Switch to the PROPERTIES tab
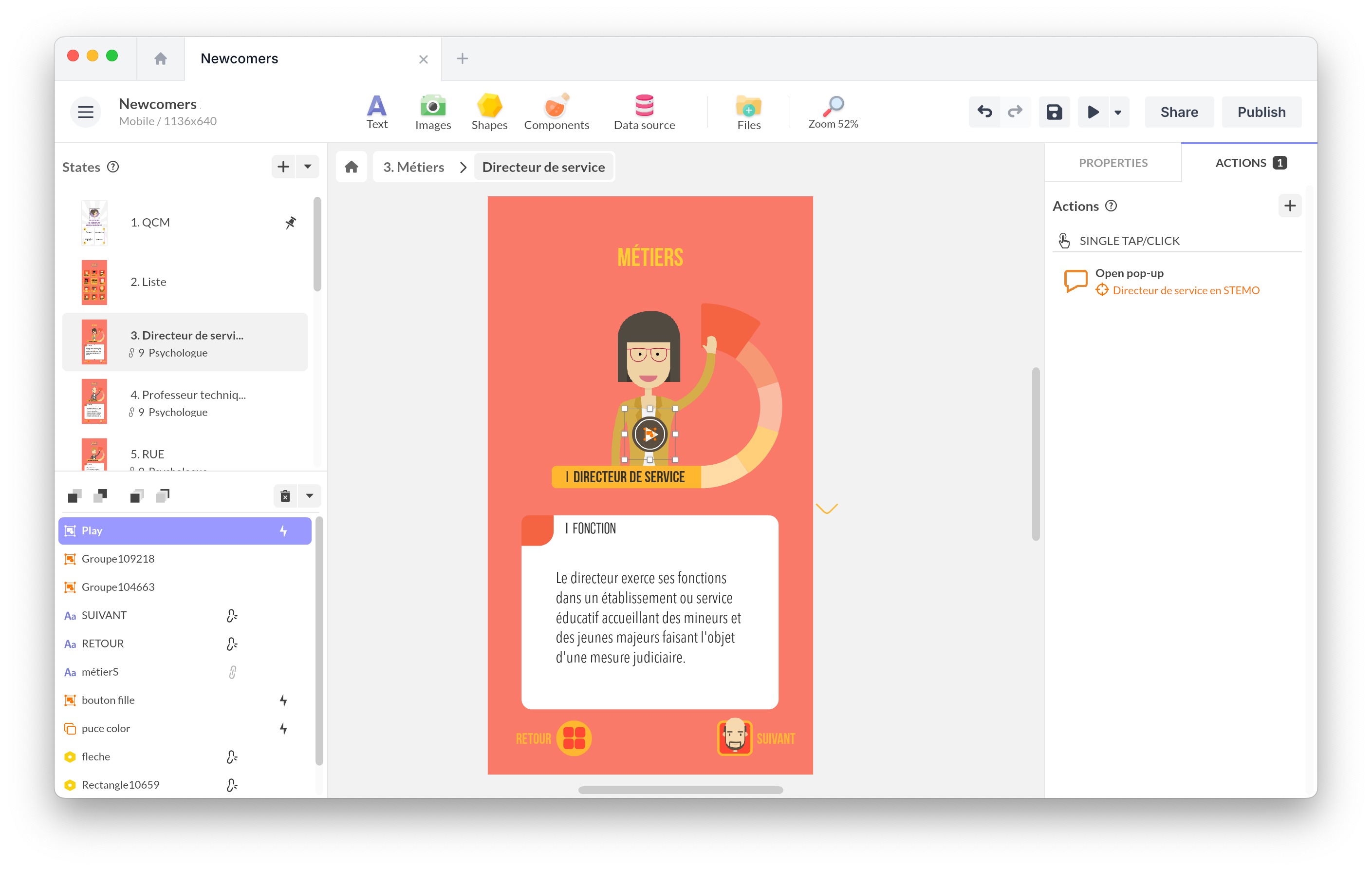 pos(1113,163)
